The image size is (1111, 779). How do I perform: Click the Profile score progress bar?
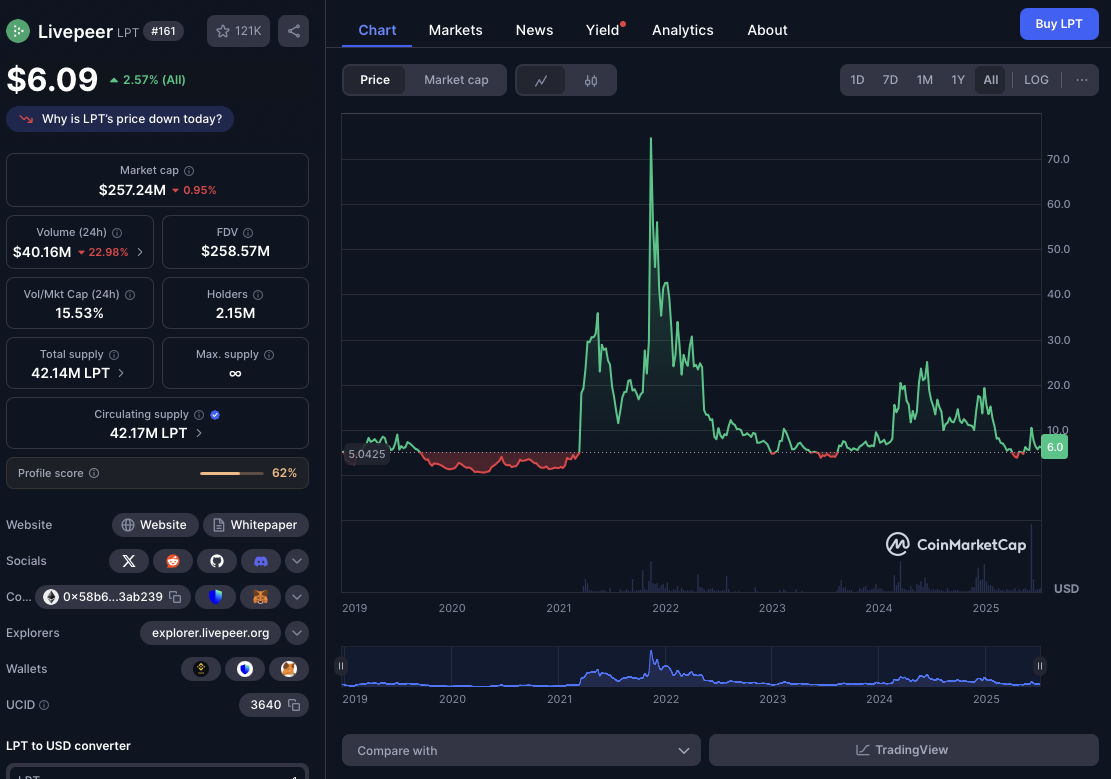(232, 473)
